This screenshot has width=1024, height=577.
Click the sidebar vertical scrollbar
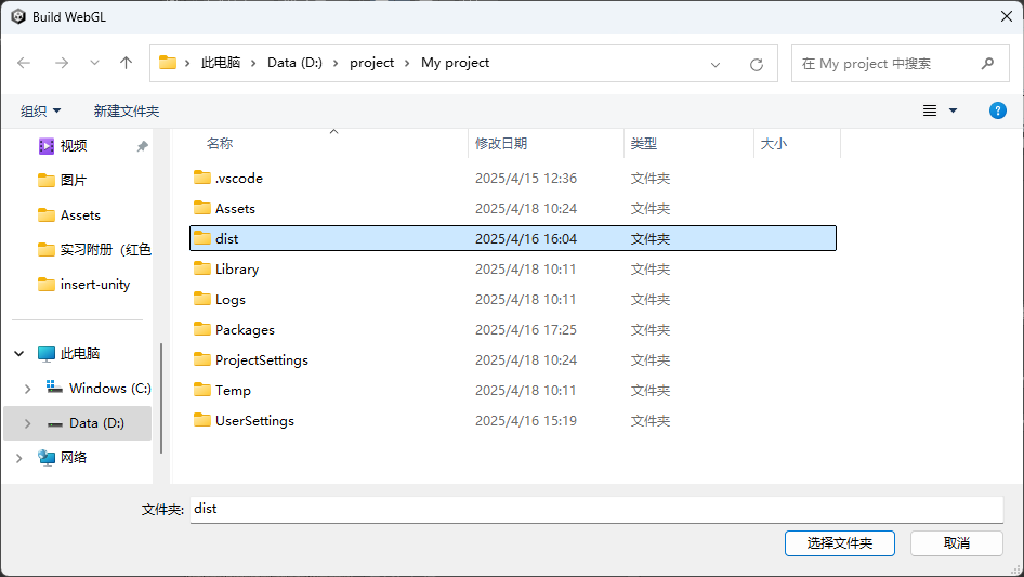tap(161, 398)
